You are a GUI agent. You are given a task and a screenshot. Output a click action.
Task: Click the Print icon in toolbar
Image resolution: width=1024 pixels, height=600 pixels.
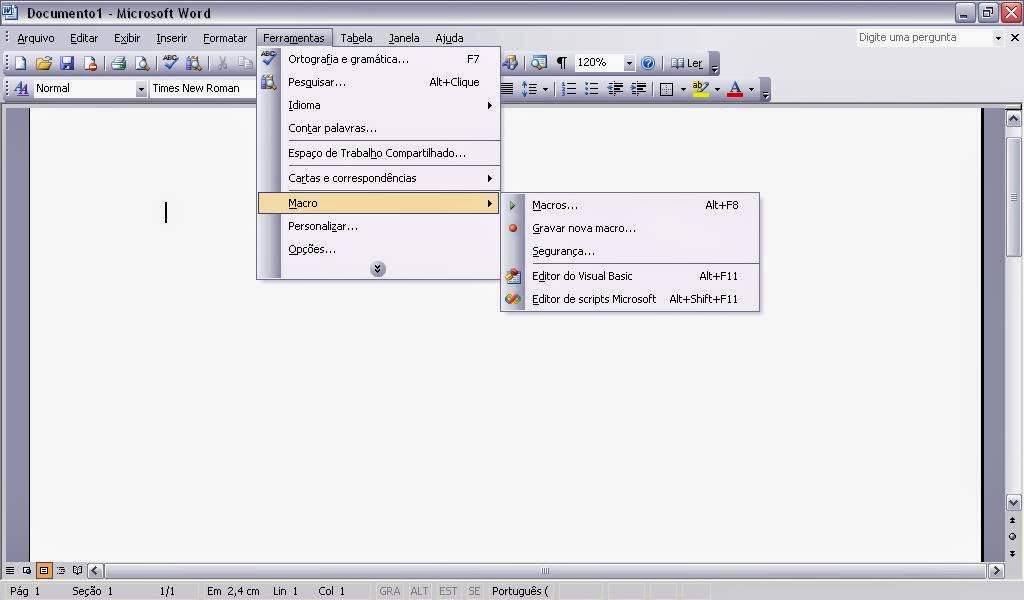click(118, 63)
